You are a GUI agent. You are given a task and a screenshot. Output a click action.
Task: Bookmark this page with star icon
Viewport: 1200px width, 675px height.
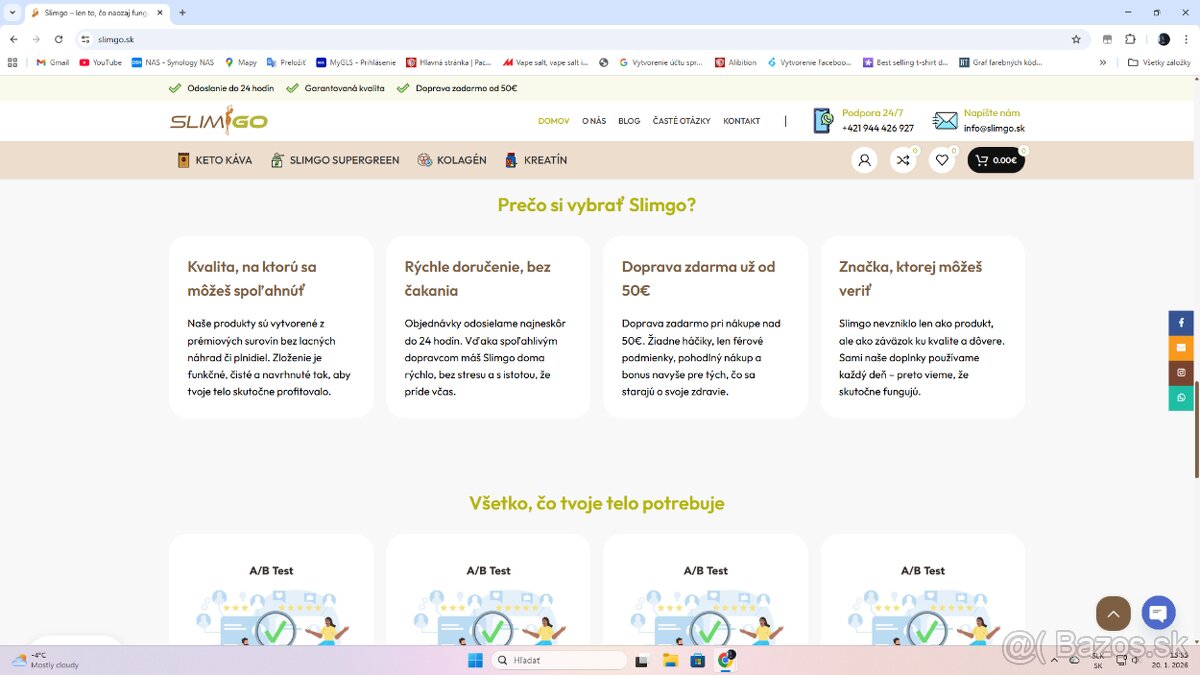pyautogui.click(x=1076, y=39)
